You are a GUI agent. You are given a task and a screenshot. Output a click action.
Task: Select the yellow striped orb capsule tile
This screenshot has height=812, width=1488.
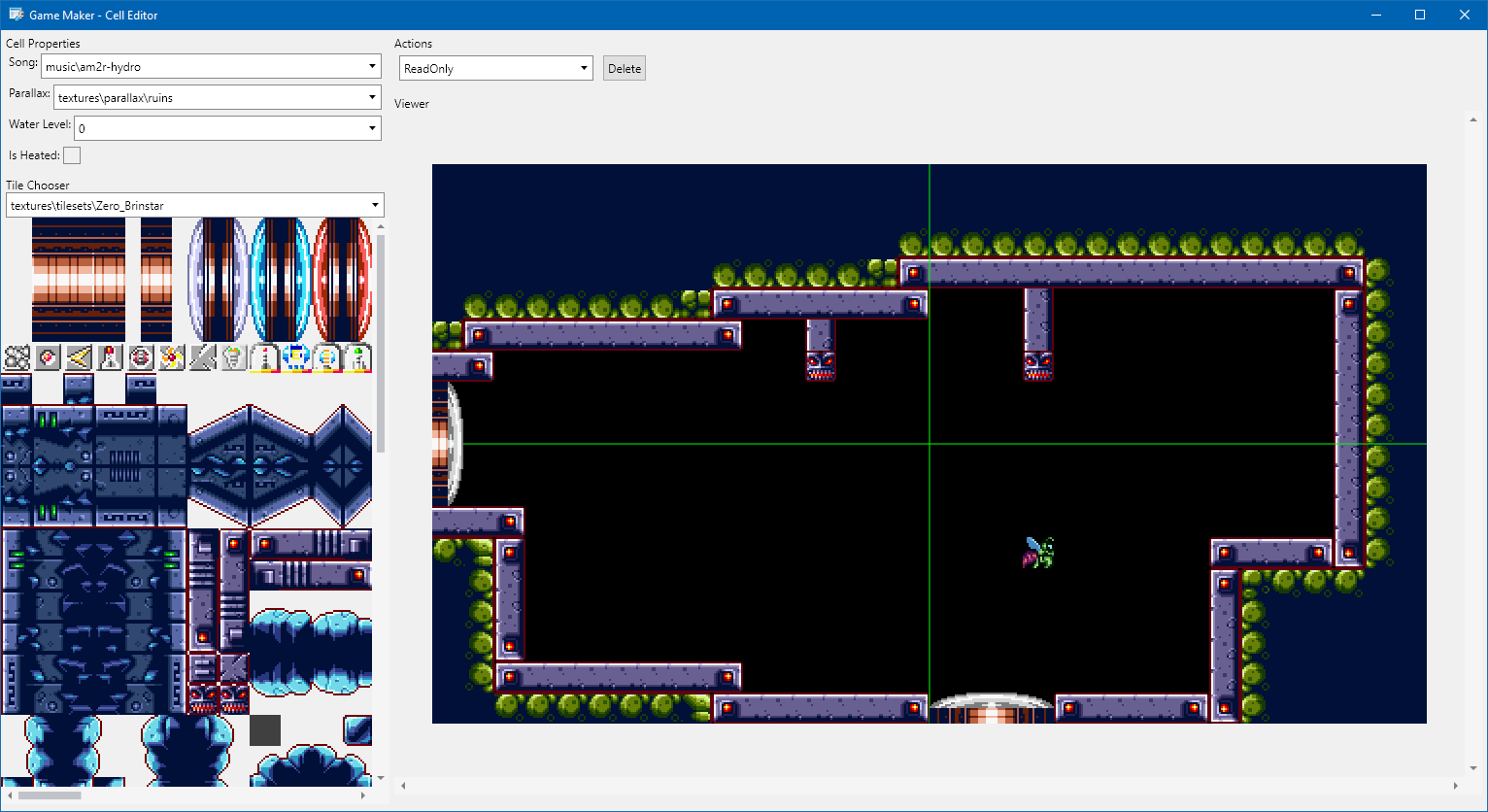327,357
